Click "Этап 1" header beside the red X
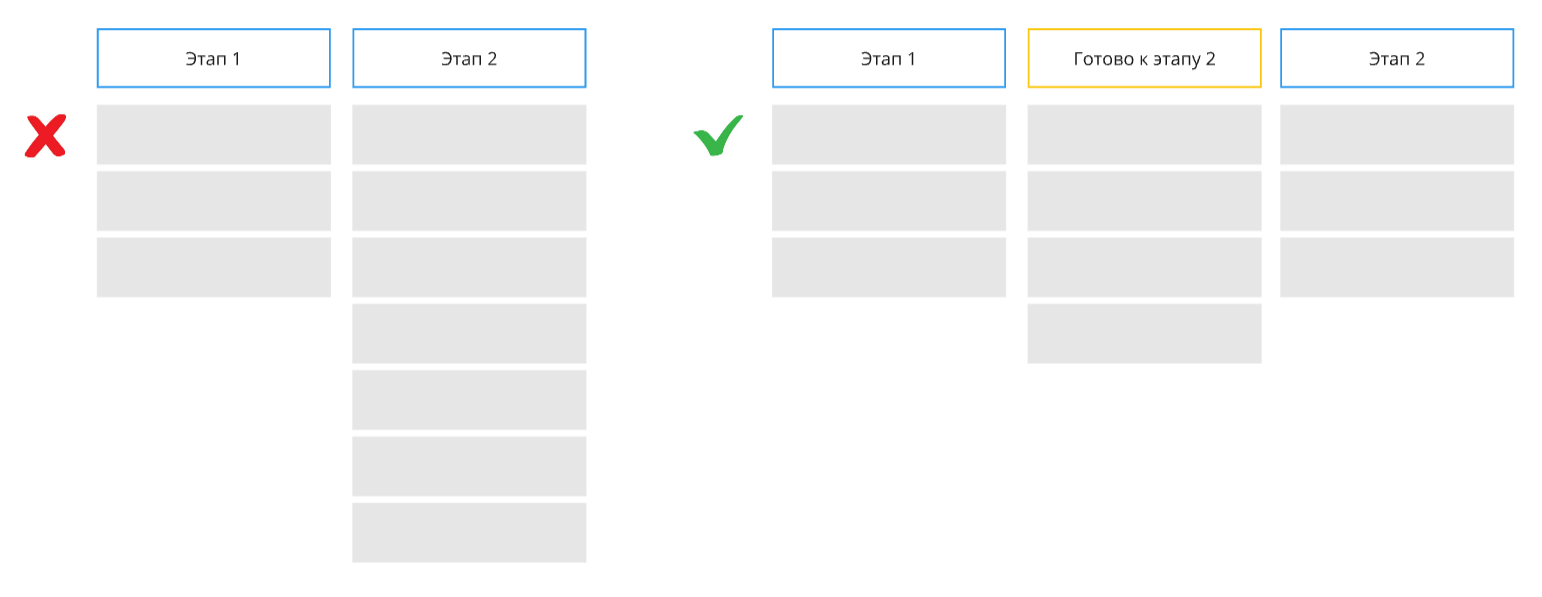 [x=213, y=58]
